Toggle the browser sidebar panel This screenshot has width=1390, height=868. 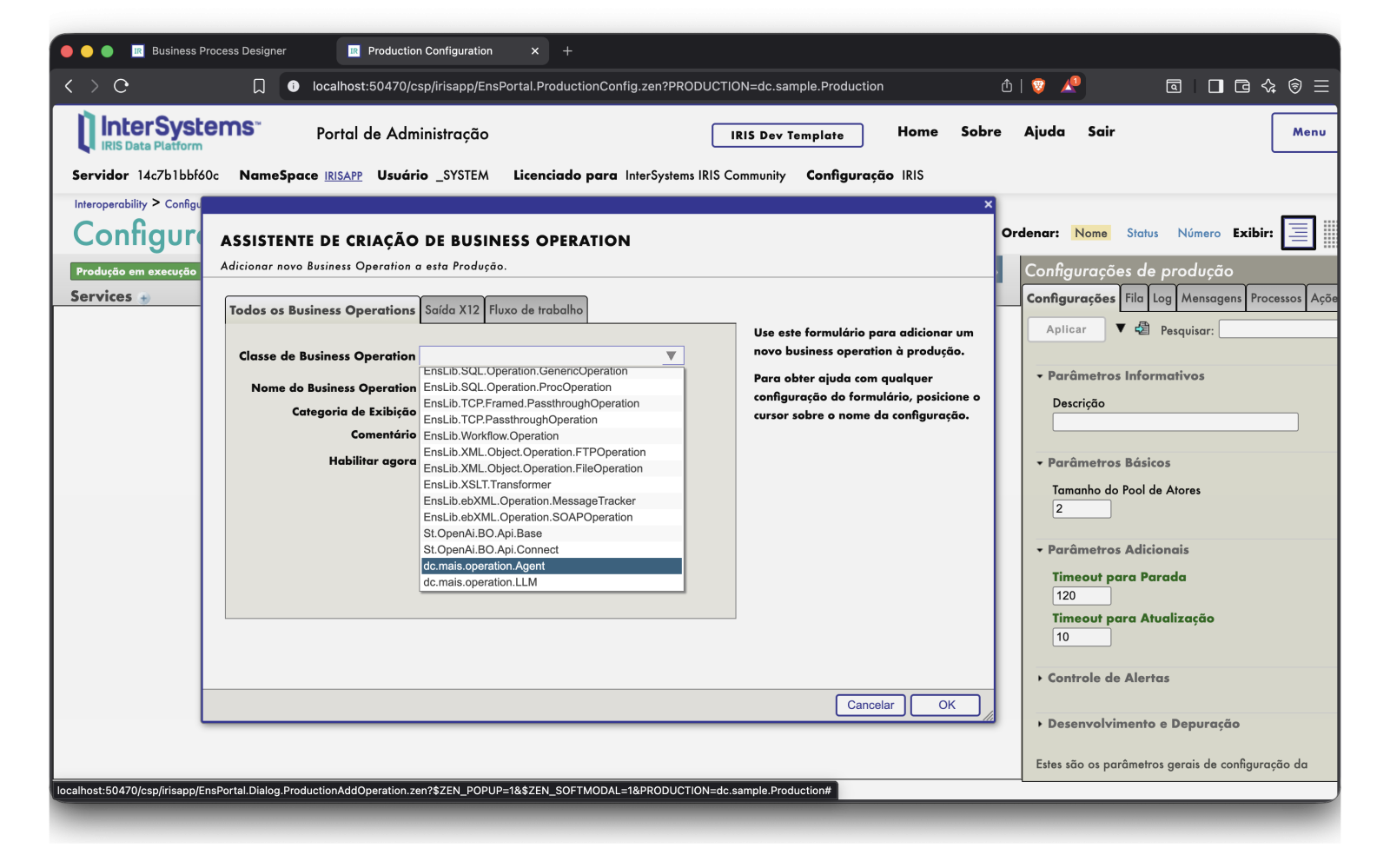click(1215, 86)
